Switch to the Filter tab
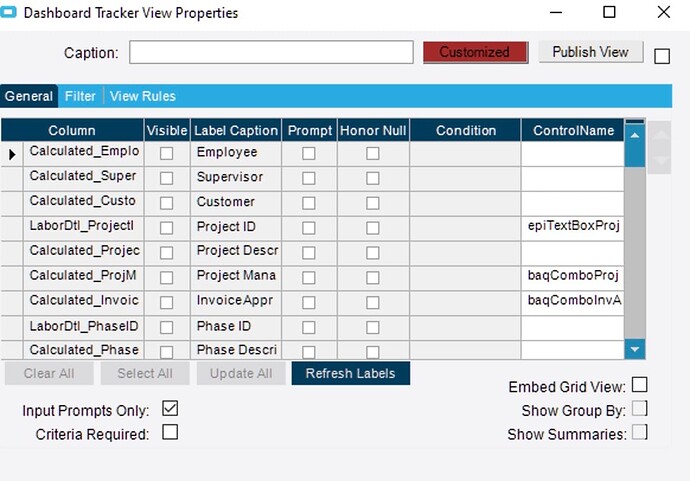The height and width of the screenshot is (481, 690). coord(81,96)
